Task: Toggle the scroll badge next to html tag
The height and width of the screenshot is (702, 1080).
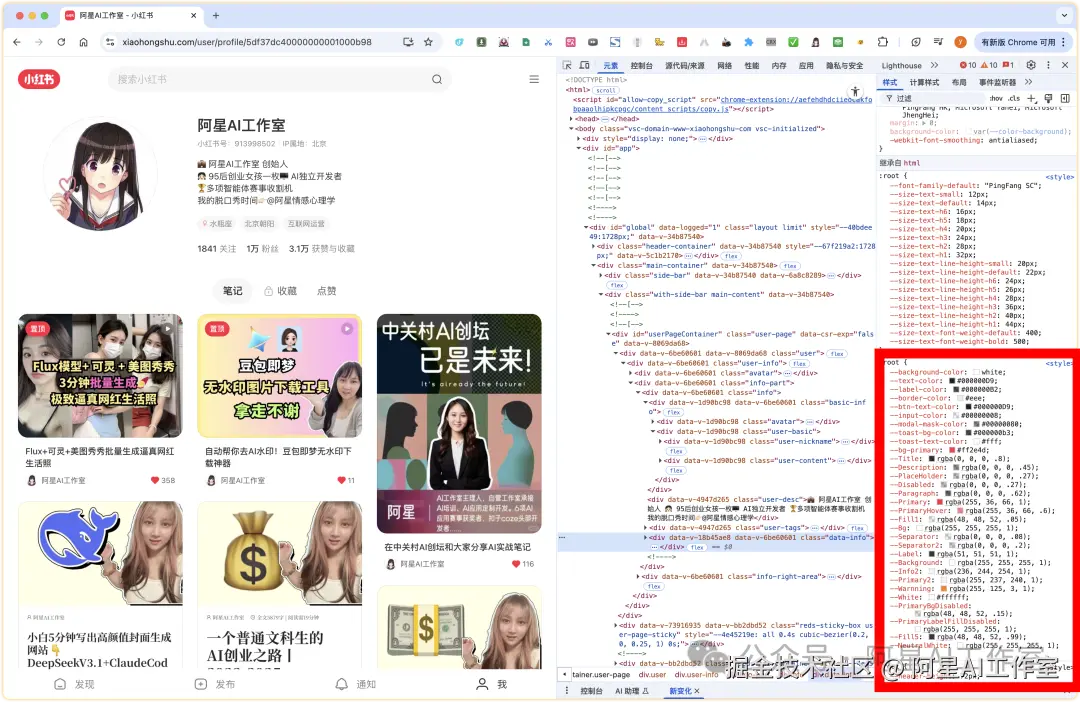Action: click(606, 90)
